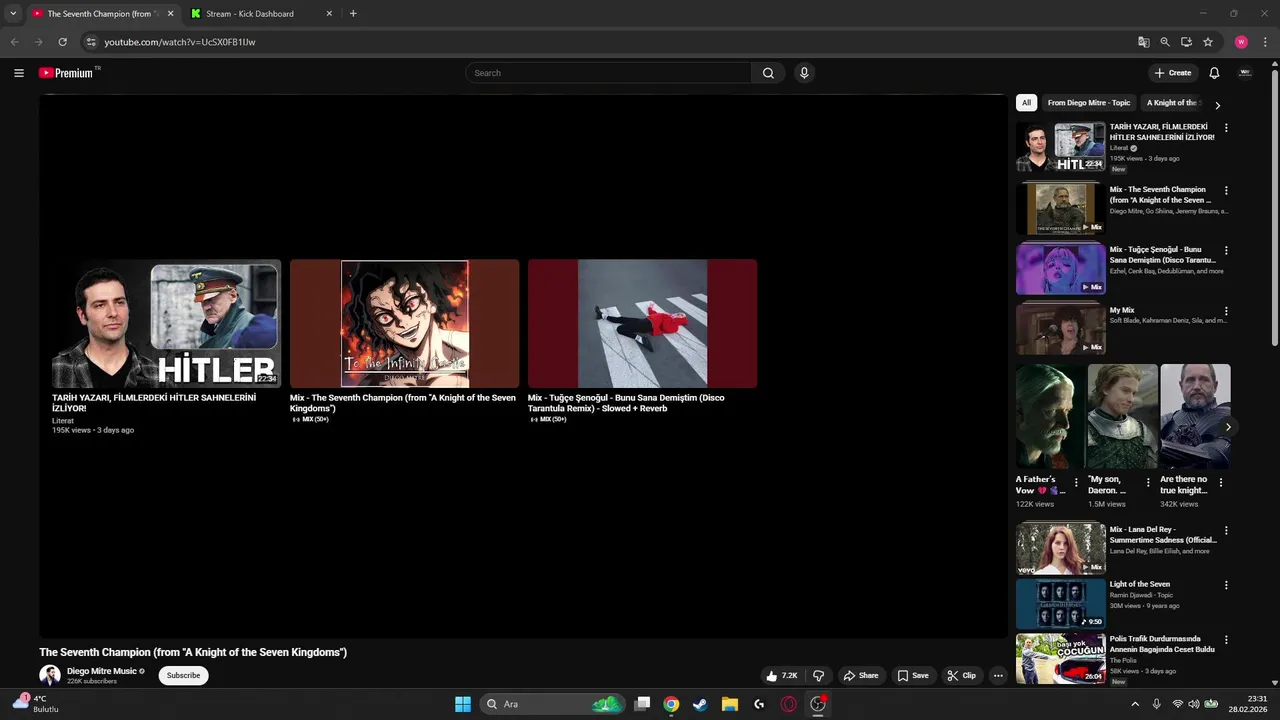Translate this page icon in address bar
Image resolution: width=1280 pixels, height=720 pixels.
click(x=1144, y=42)
